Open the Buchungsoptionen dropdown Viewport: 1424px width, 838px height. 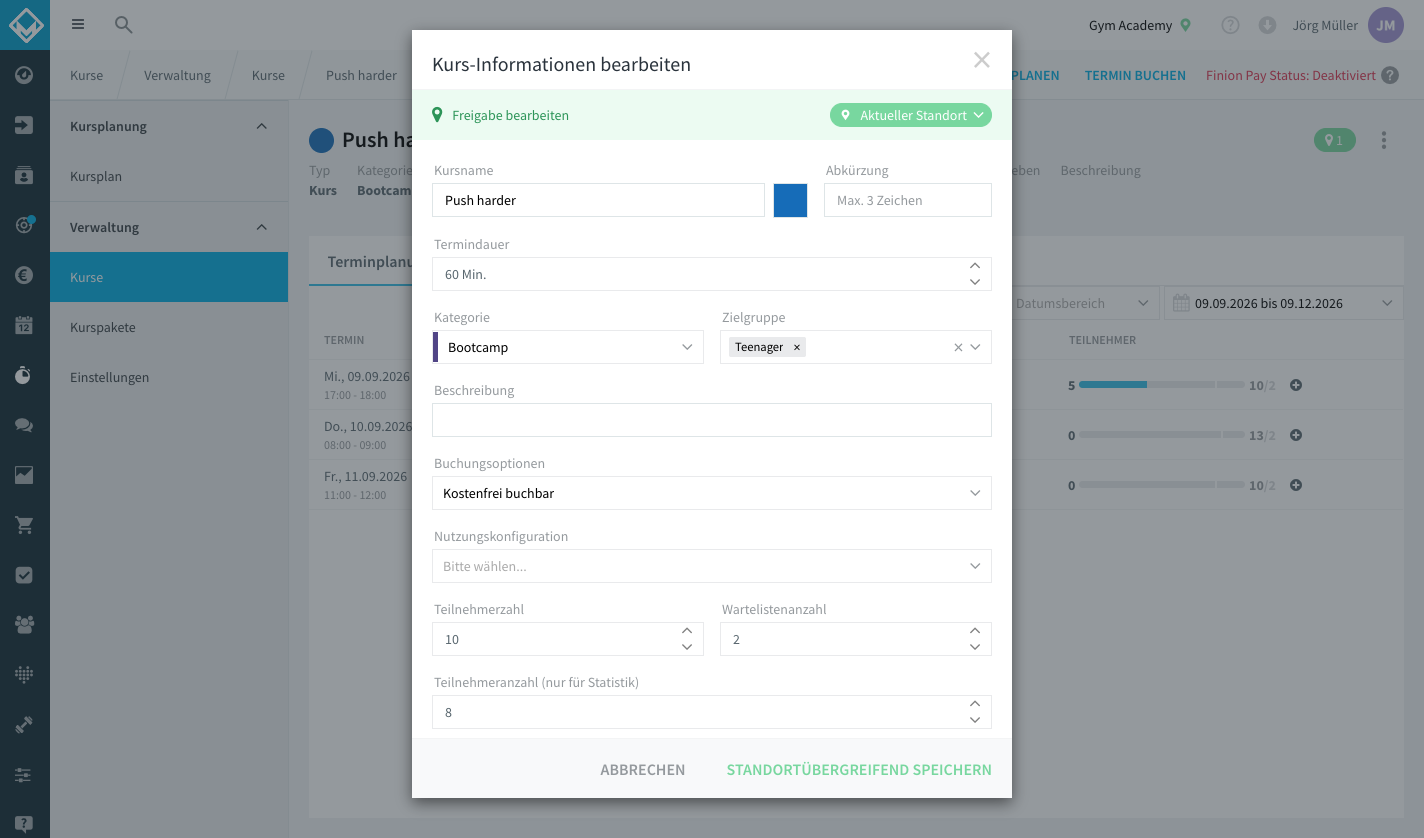pyautogui.click(x=712, y=493)
